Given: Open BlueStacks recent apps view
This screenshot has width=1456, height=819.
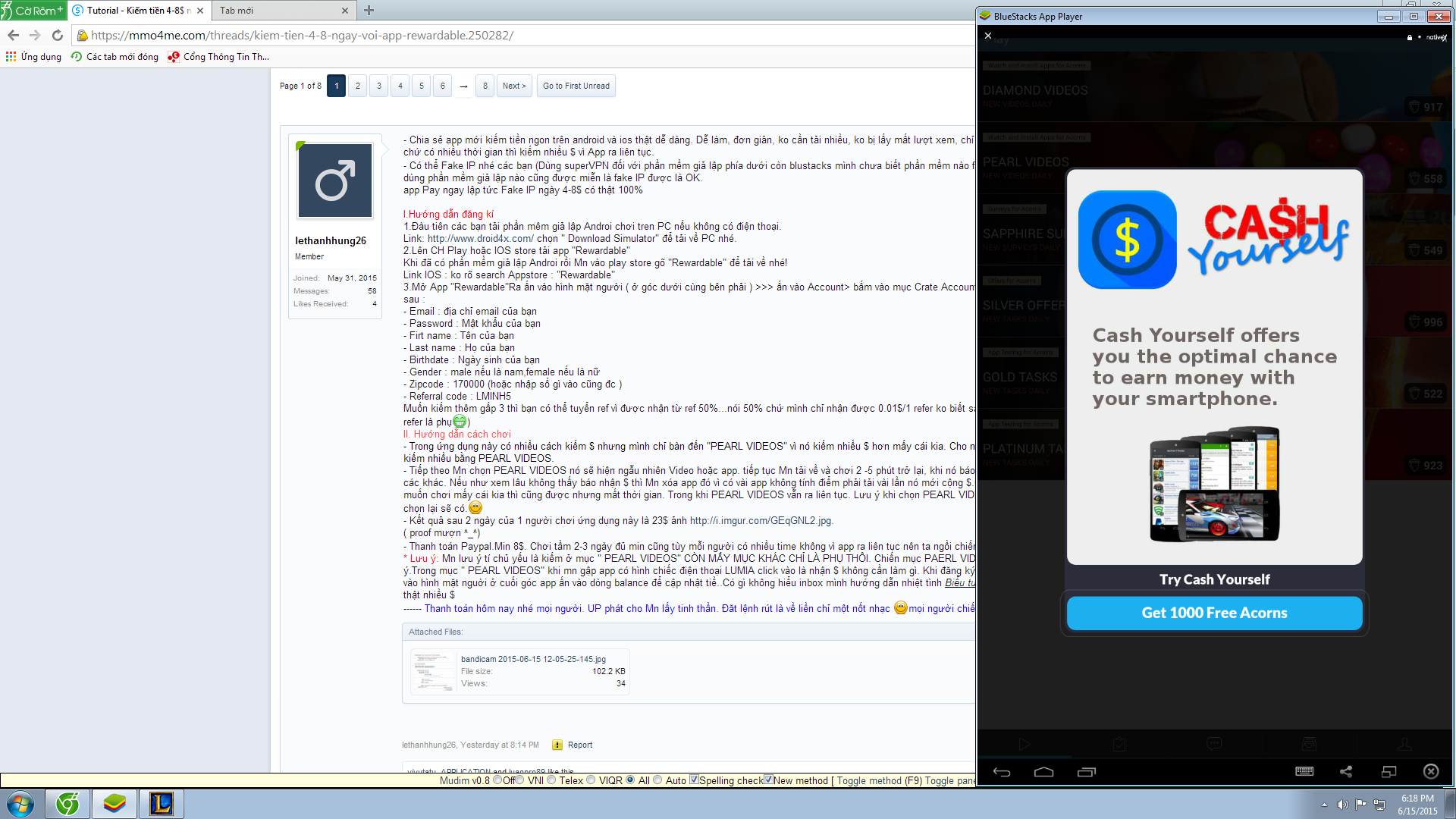Looking at the screenshot, I should pyautogui.click(x=1086, y=772).
